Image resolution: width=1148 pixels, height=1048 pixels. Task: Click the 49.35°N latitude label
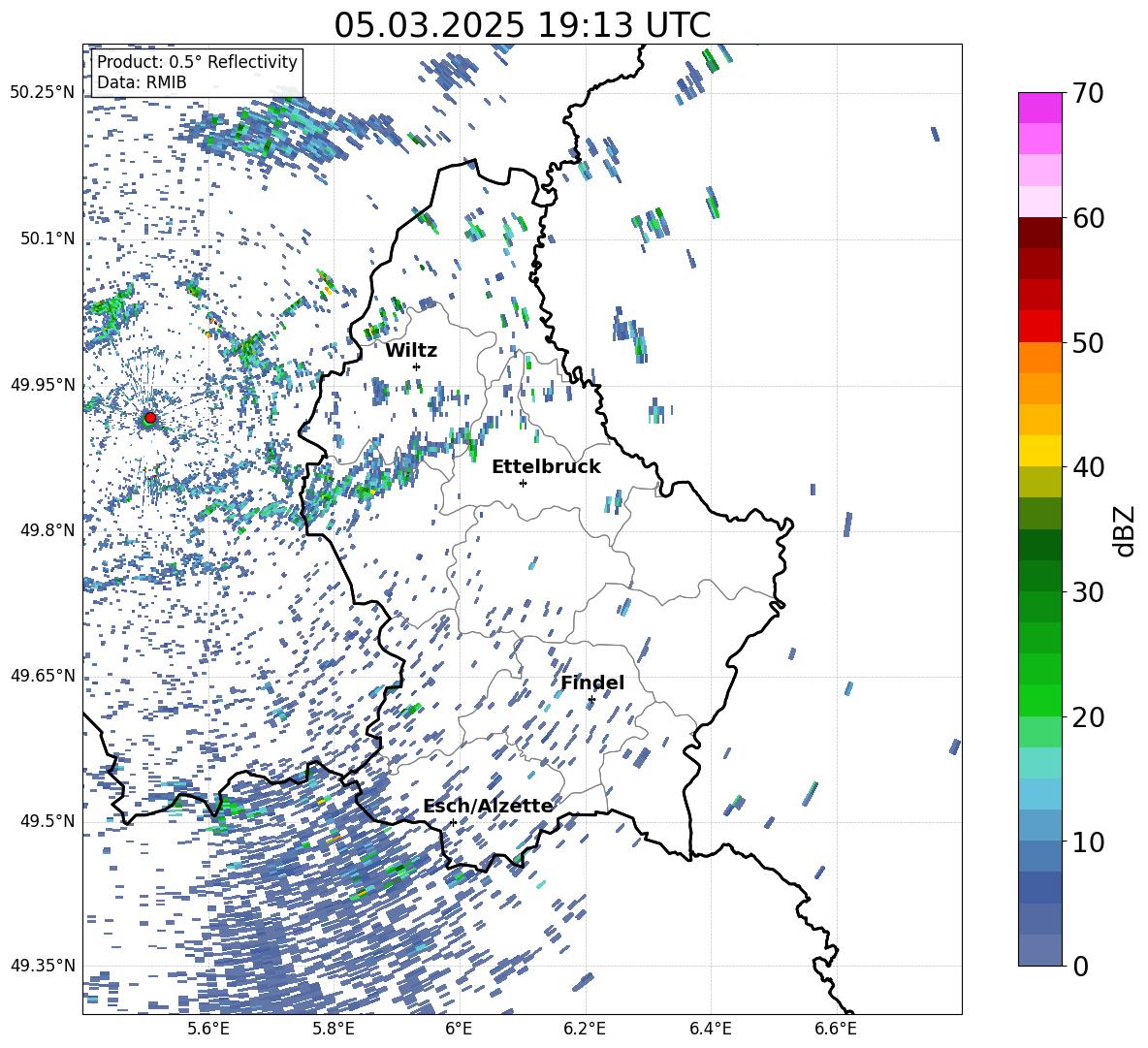click(x=42, y=966)
